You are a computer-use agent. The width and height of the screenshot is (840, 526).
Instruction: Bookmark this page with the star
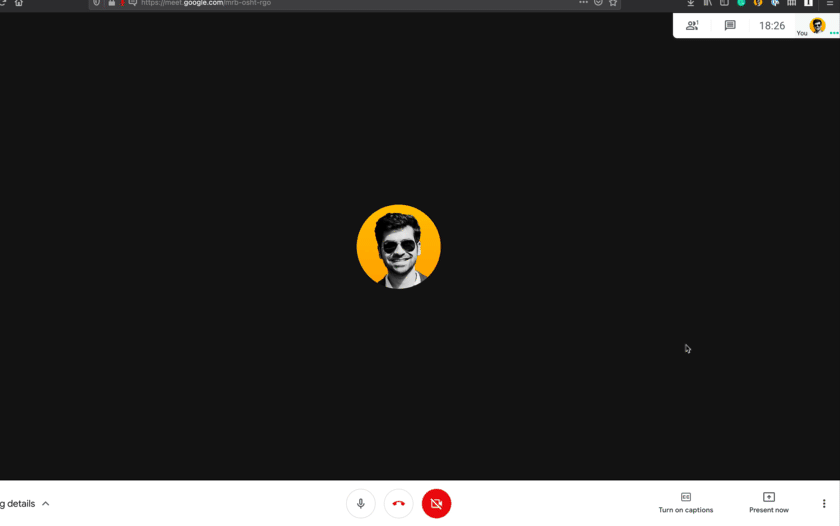click(x=613, y=3)
